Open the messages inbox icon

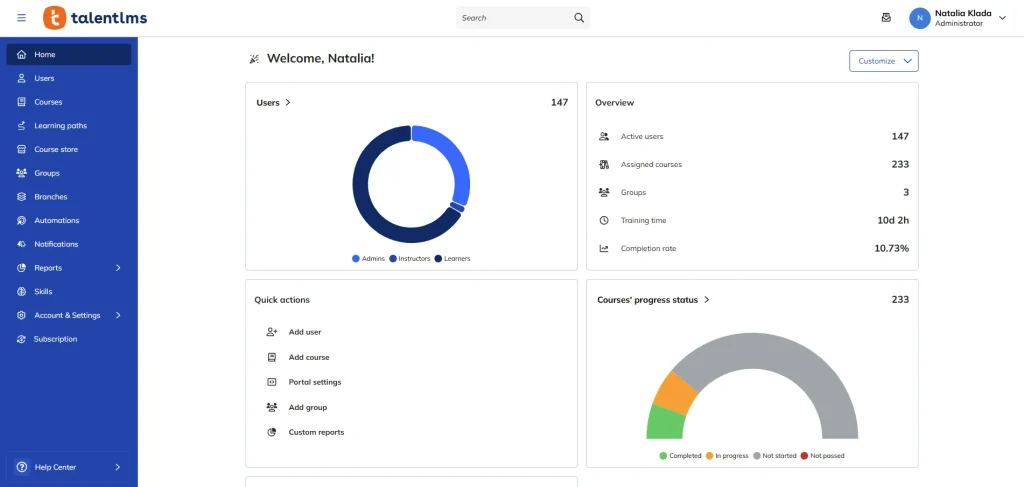885,18
